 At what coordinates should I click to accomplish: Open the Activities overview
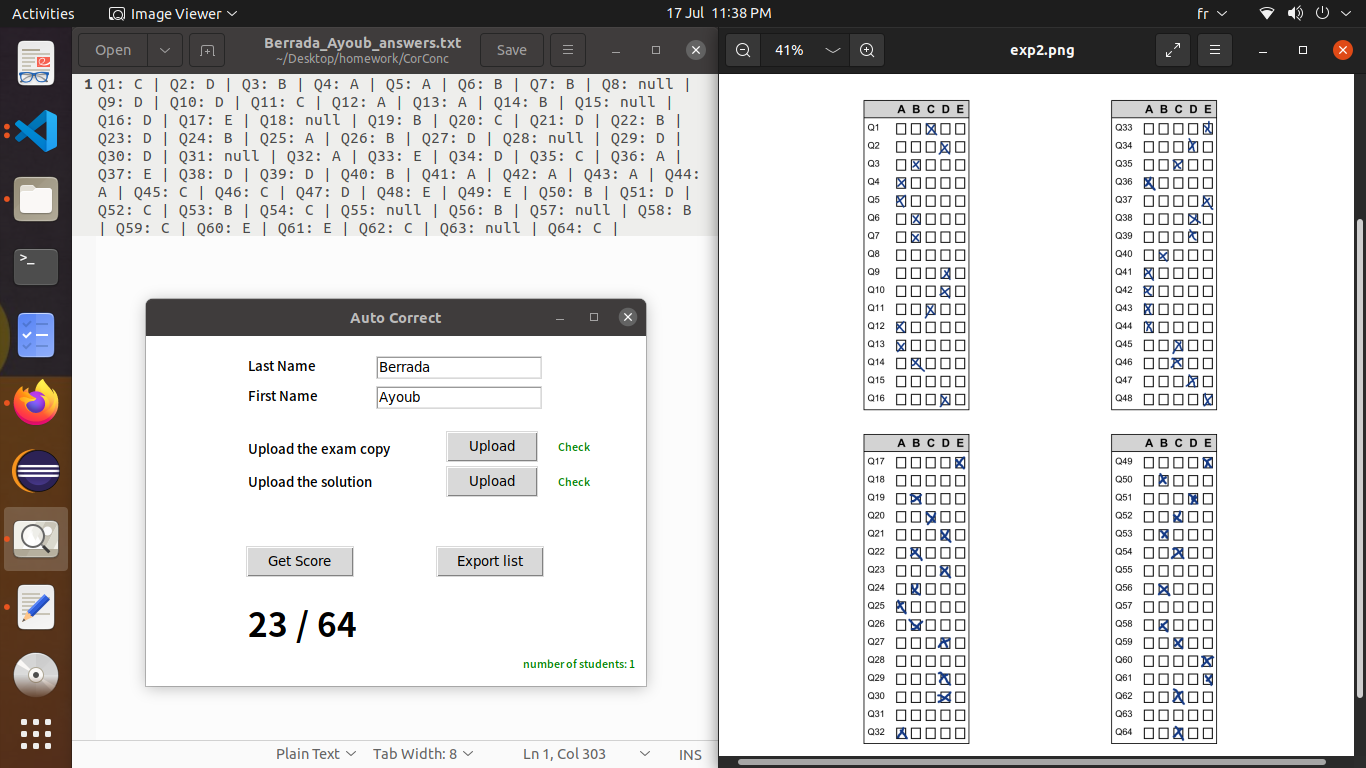tap(43, 13)
